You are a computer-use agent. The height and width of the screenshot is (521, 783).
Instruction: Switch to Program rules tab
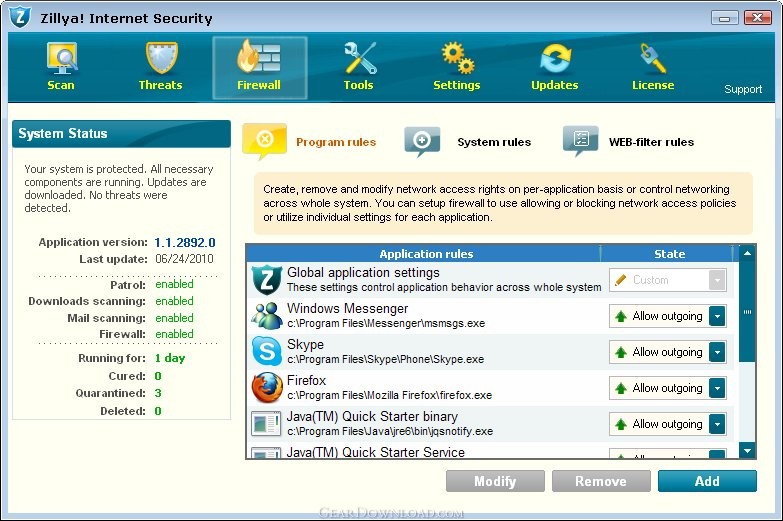pyautogui.click(x=336, y=142)
